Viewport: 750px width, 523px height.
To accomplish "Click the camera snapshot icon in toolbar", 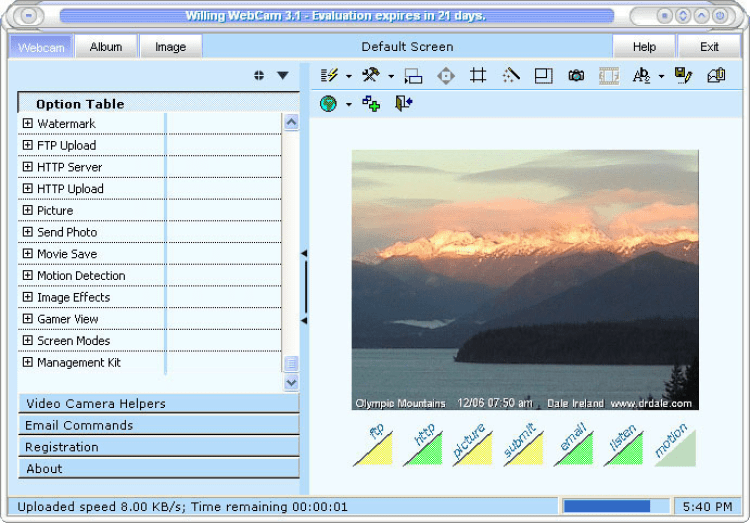I will (576, 75).
